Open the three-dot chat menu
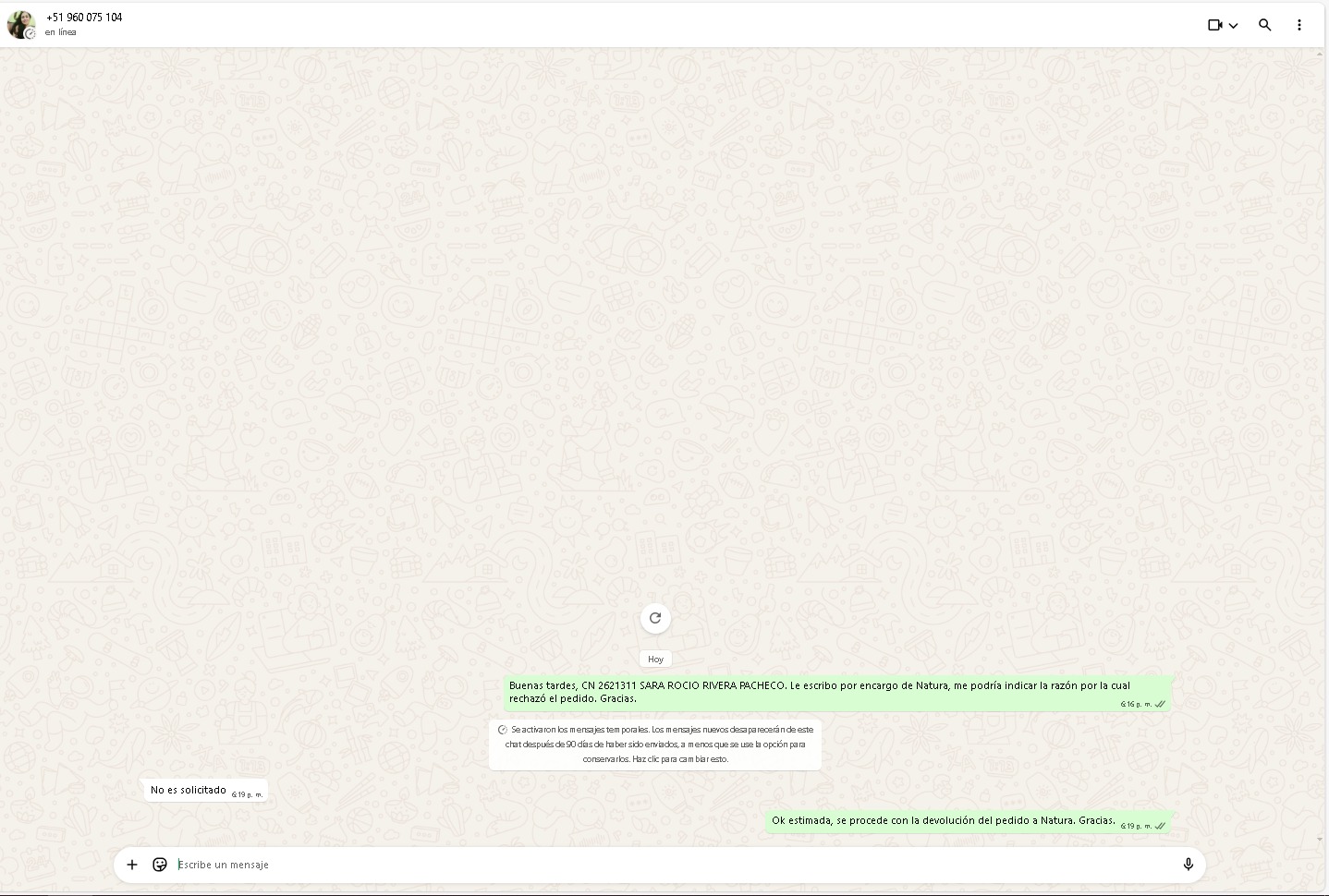The image size is (1329, 896). click(1299, 25)
